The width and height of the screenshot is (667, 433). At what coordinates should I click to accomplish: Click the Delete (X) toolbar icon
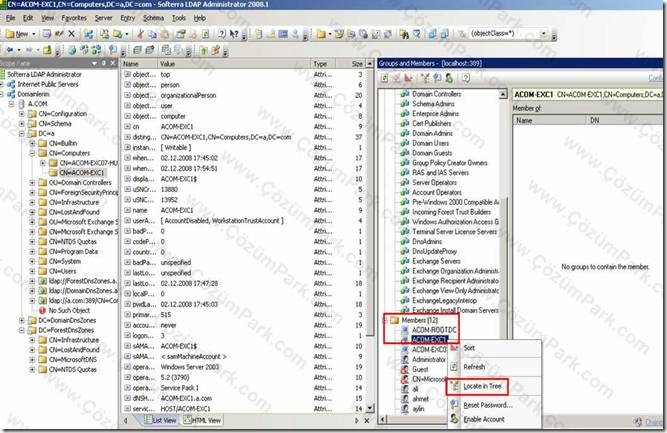pos(71,34)
